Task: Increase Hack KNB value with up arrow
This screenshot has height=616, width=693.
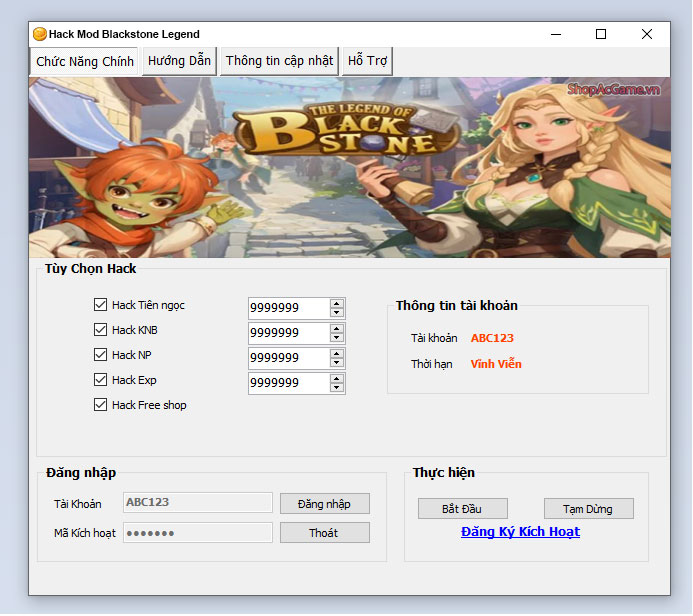Action: 337,329
